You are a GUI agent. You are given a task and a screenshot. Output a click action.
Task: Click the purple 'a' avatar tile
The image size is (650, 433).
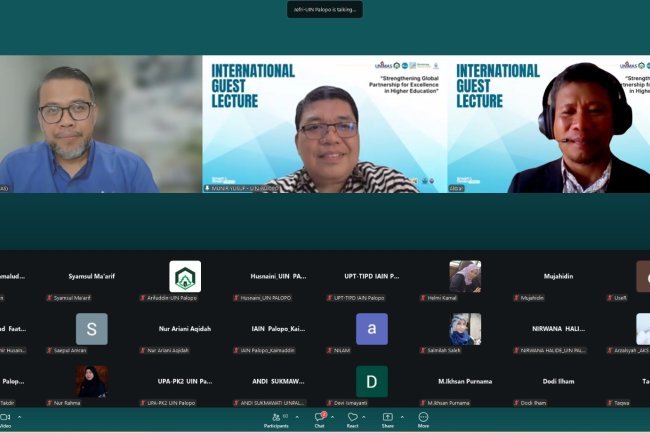(x=372, y=329)
